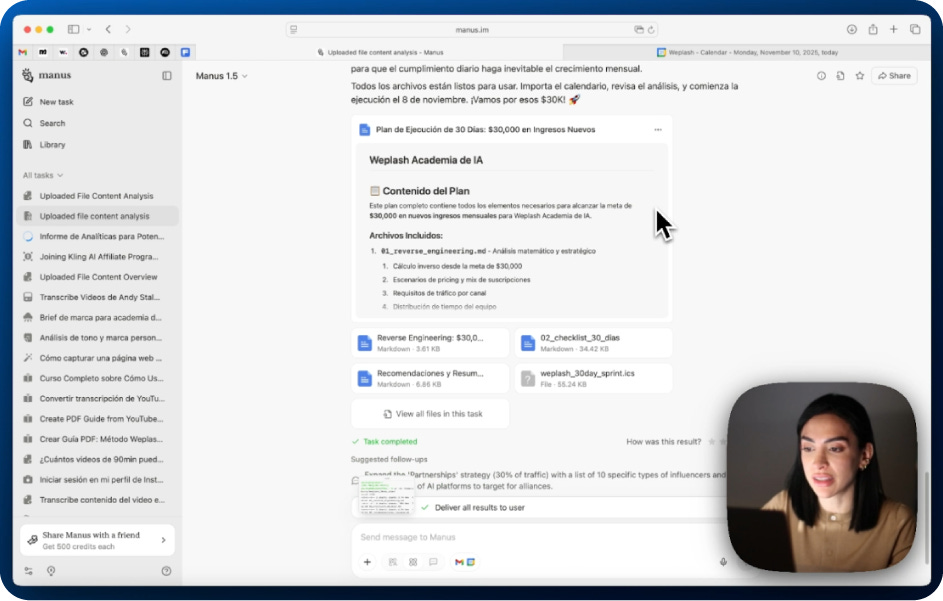Go back in browser history

tap(108, 29)
